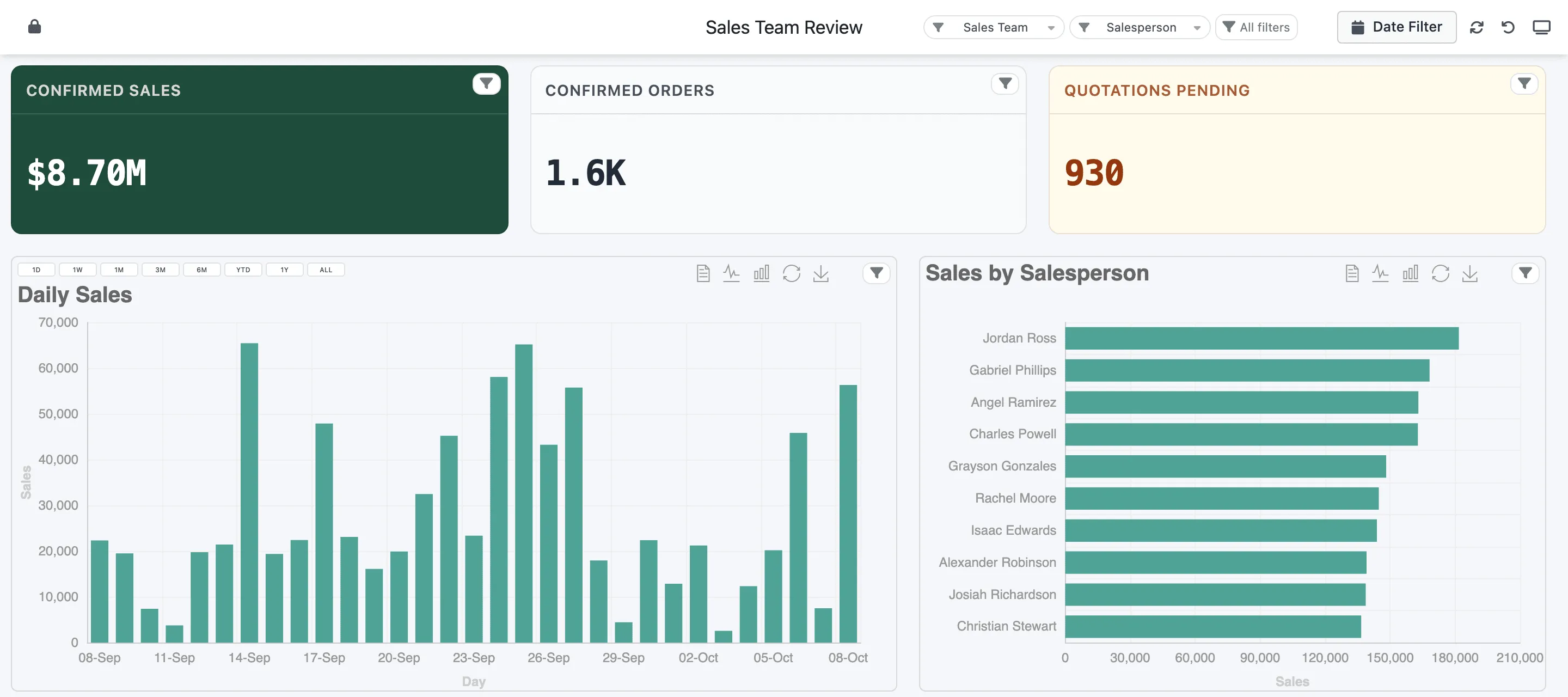1568x697 pixels.
Task: Select the 6M range on Daily Sales
Action: (x=202, y=270)
